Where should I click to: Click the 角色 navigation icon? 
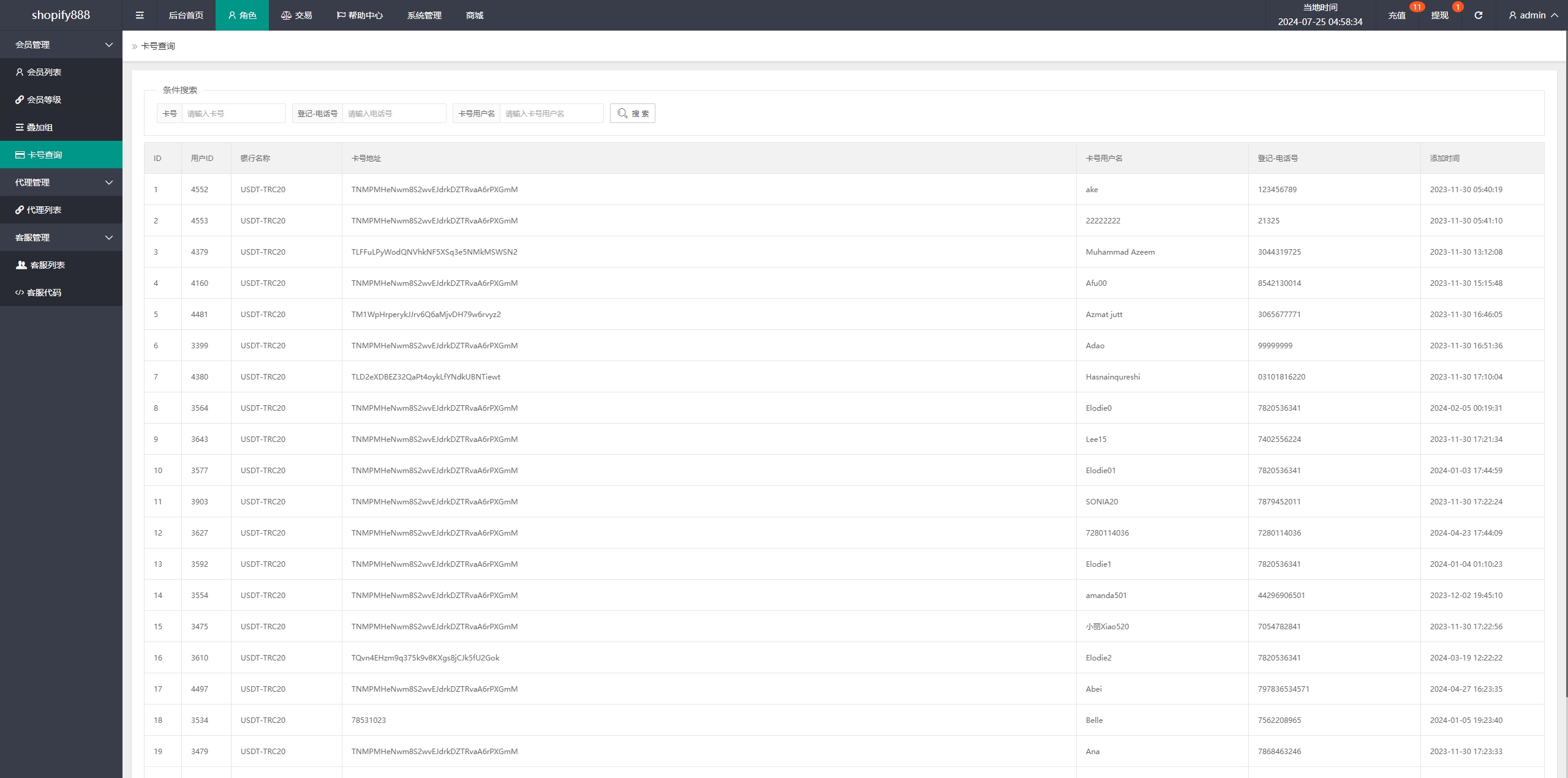coord(232,15)
